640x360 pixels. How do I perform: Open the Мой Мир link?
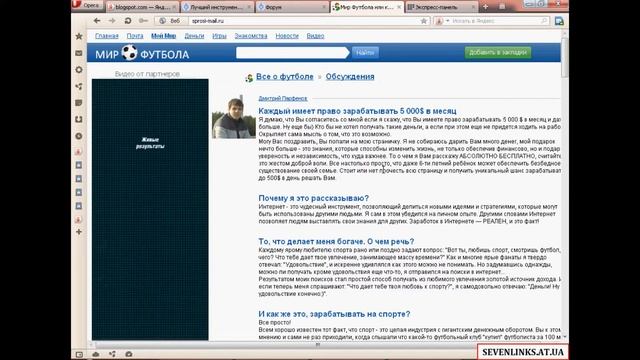pyautogui.click(x=163, y=36)
